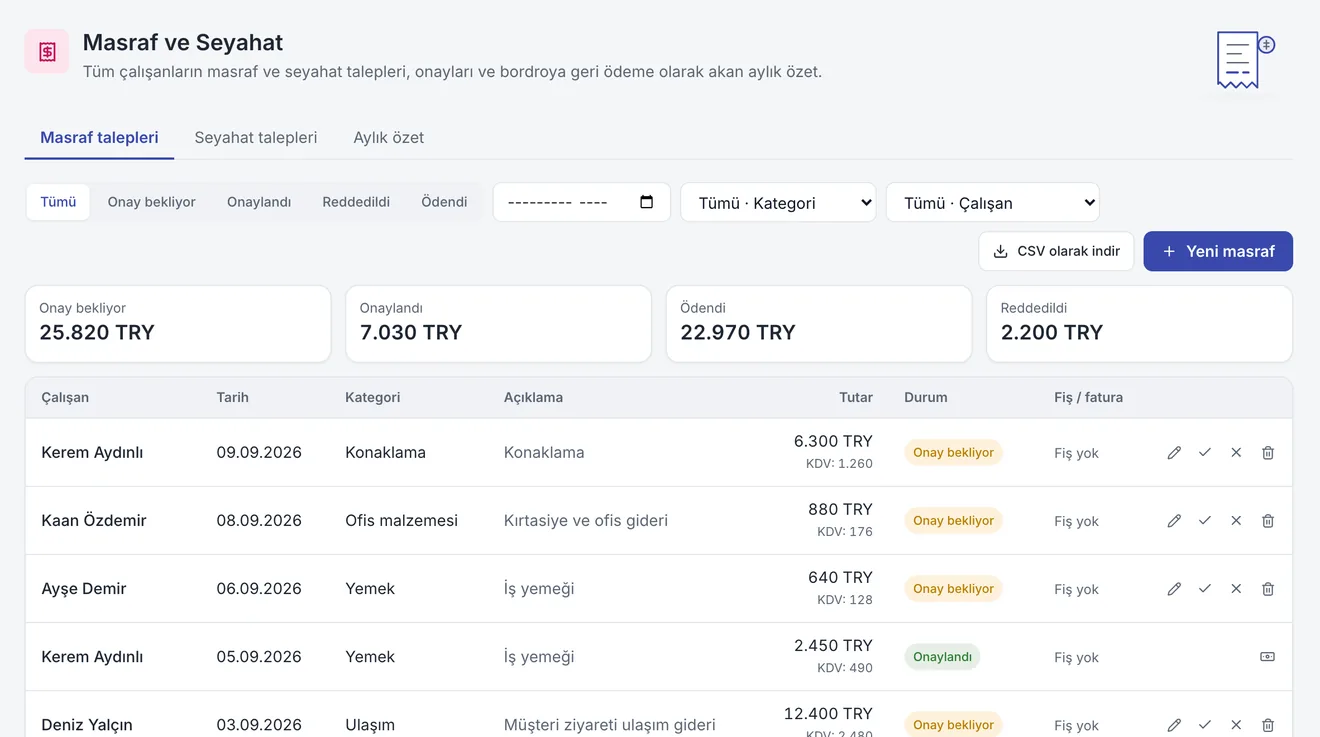Click the Çalışan column header
The height and width of the screenshot is (737, 1320).
[65, 398]
